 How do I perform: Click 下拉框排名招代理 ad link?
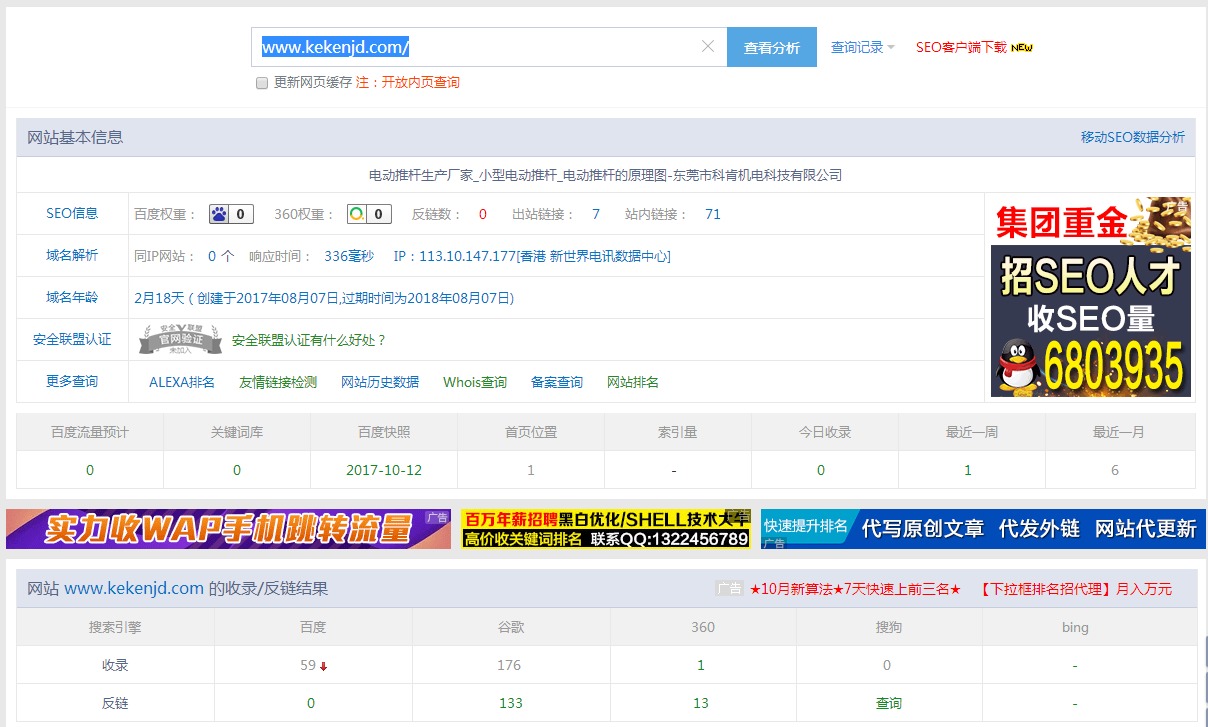[x=1075, y=589]
